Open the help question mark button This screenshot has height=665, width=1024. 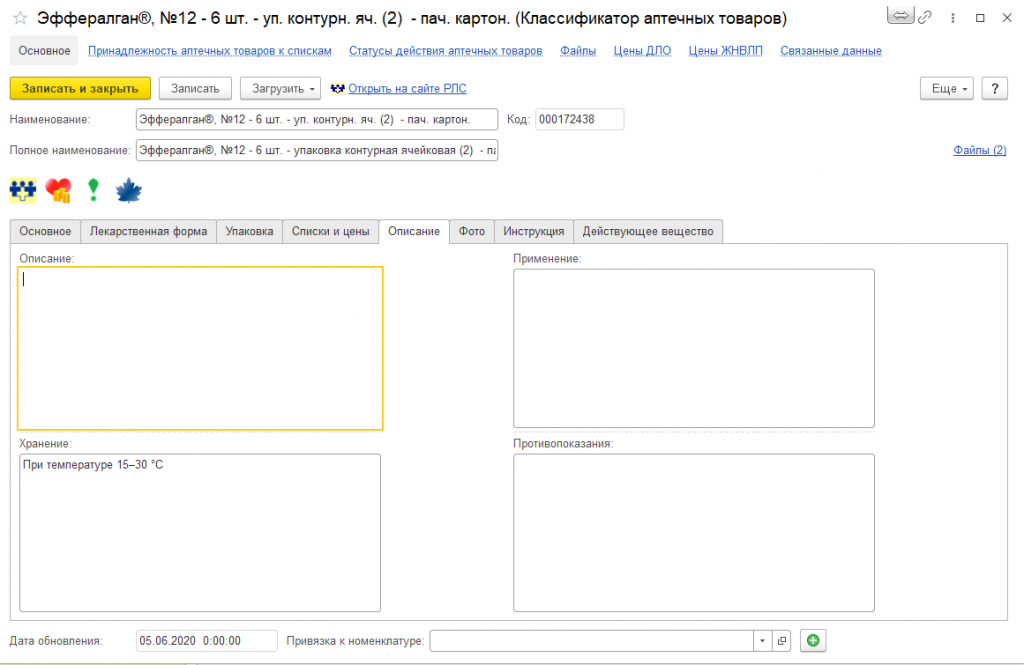(x=995, y=89)
